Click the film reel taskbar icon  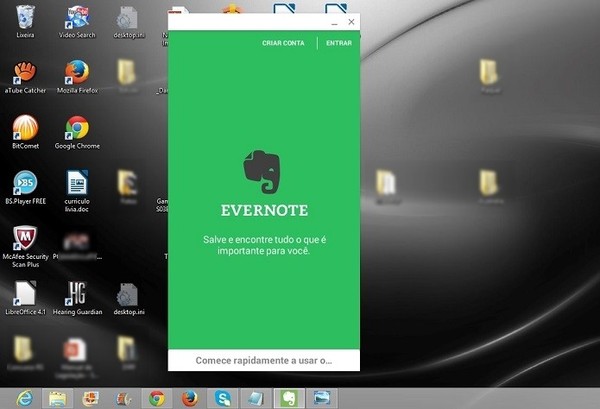pos(124,399)
